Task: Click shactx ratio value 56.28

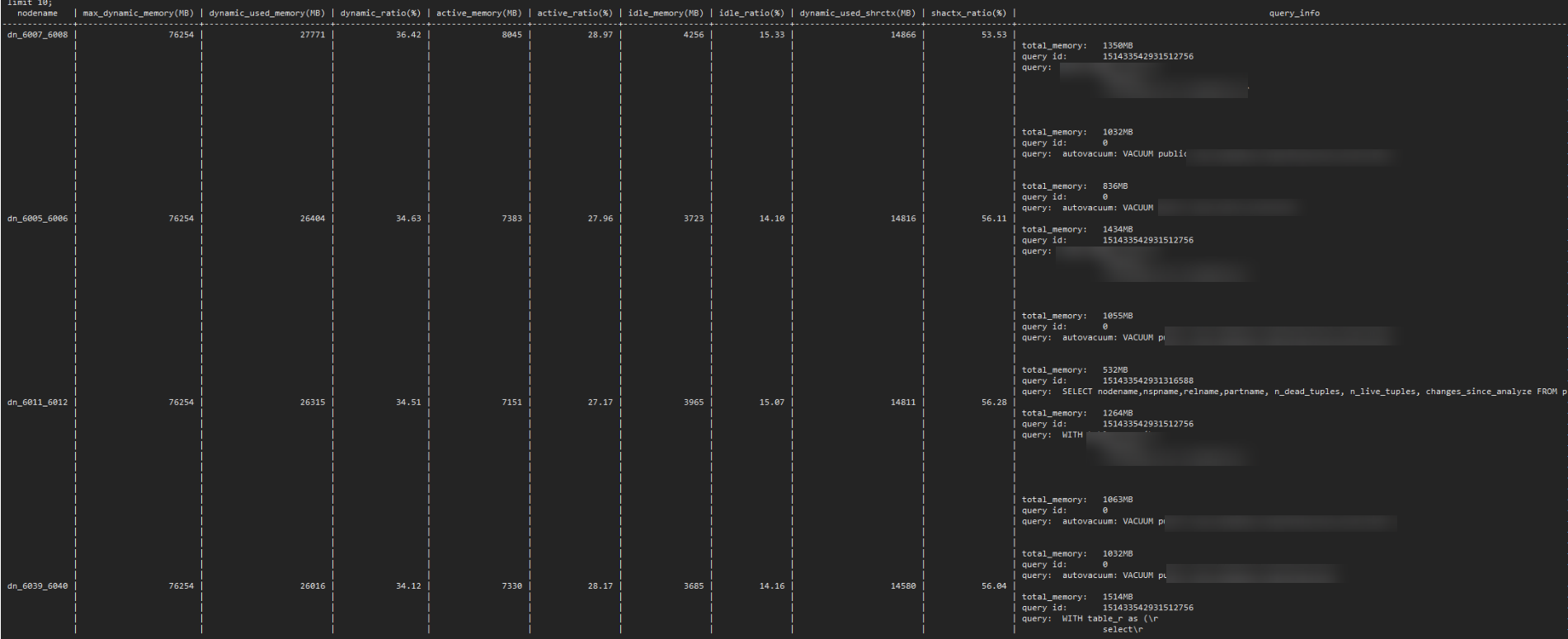Action: pos(994,402)
